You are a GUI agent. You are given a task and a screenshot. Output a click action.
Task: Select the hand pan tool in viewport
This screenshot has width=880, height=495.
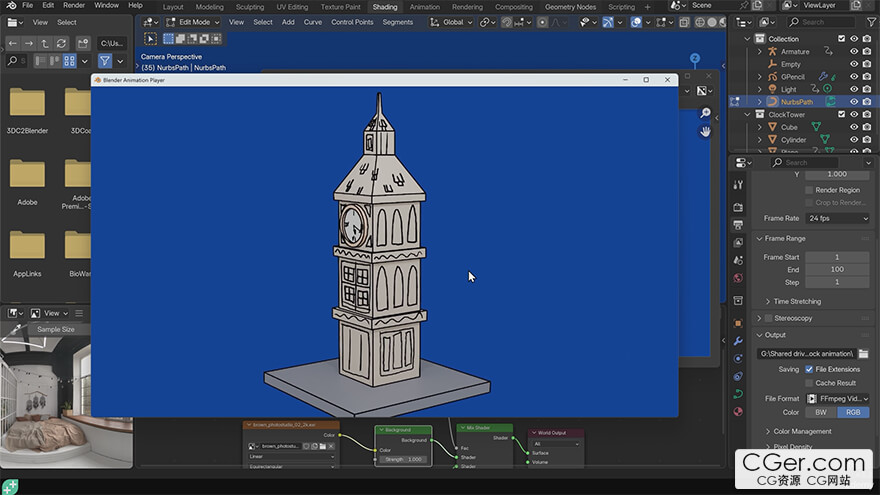(705, 131)
